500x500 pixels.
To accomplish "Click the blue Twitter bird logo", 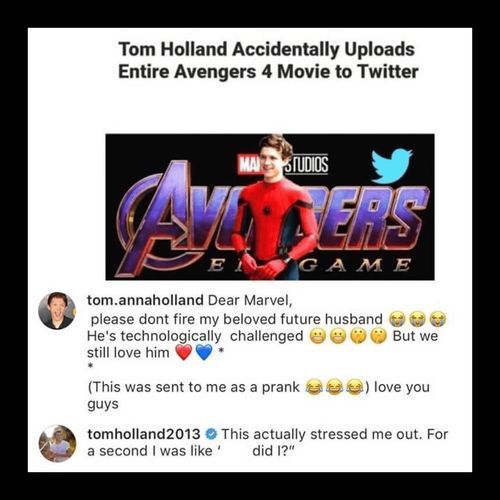I will (x=392, y=166).
